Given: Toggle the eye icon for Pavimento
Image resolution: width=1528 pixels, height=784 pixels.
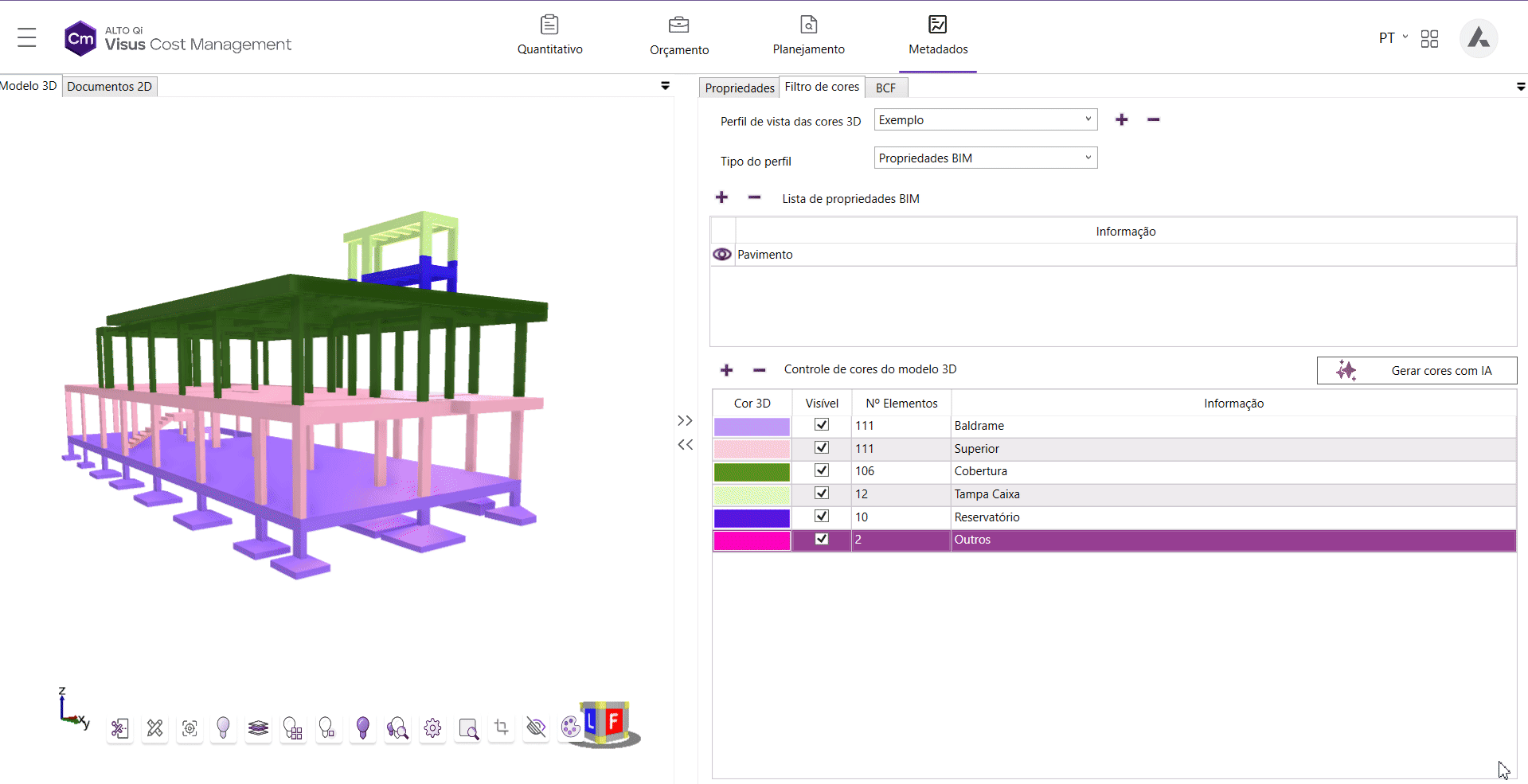Looking at the screenshot, I should [722, 255].
